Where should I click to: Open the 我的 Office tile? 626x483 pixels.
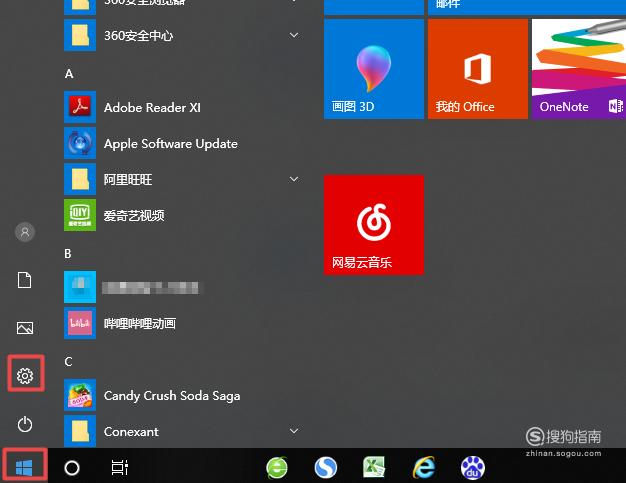pos(478,69)
